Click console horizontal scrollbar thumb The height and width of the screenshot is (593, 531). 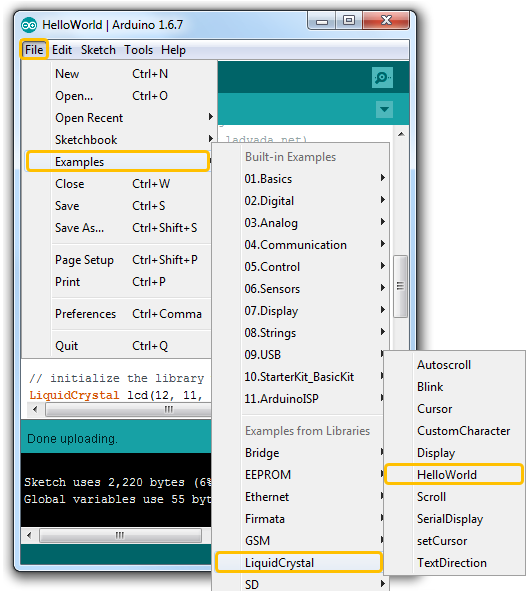[120, 536]
